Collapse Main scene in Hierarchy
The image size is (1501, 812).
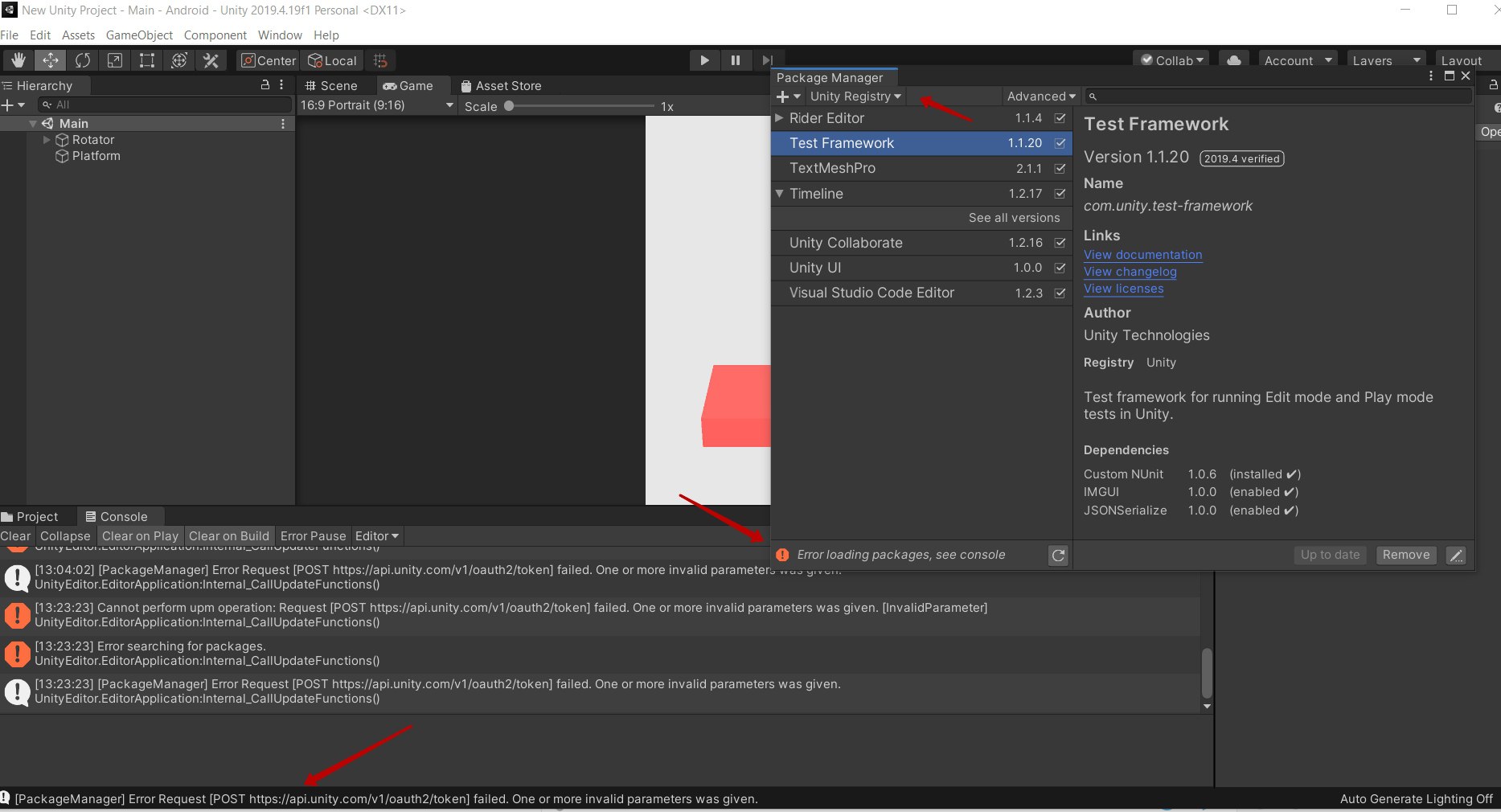[33, 124]
